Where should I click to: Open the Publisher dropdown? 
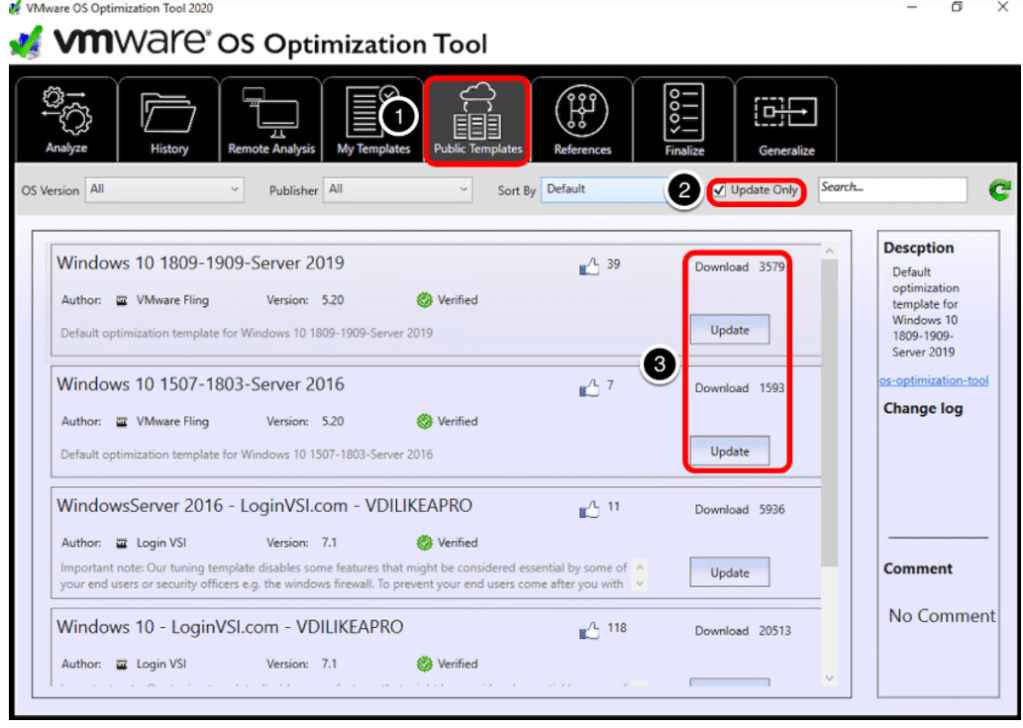[x=397, y=189]
